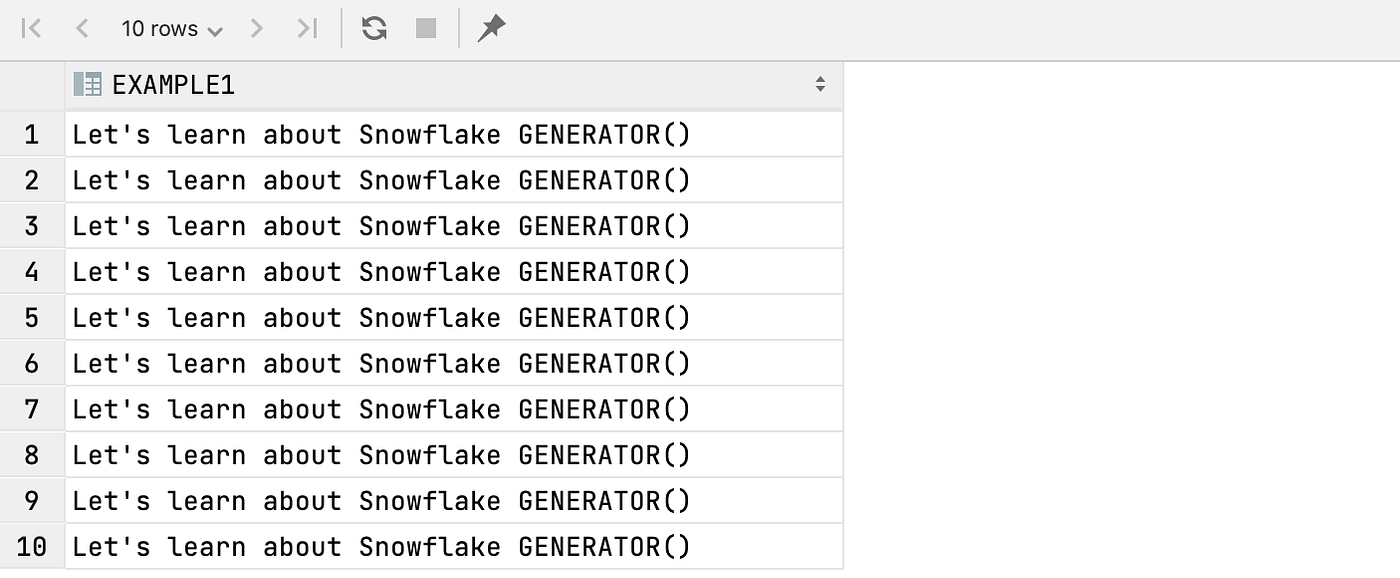This screenshot has width=1400, height=578.
Task: Go to the first page of results
Action: pyautogui.click(x=32, y=29)
